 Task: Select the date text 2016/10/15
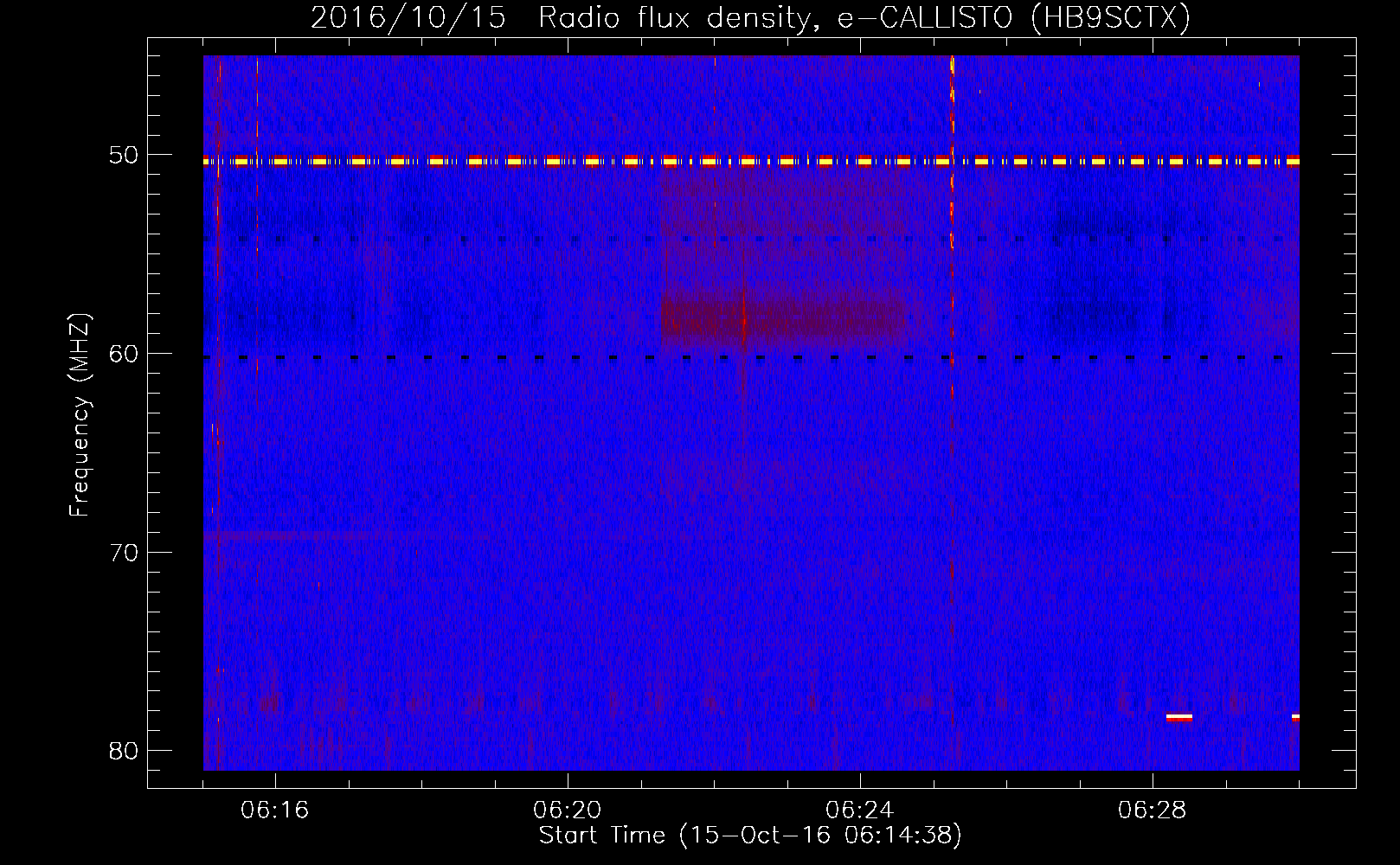click(x=408, y=17)
